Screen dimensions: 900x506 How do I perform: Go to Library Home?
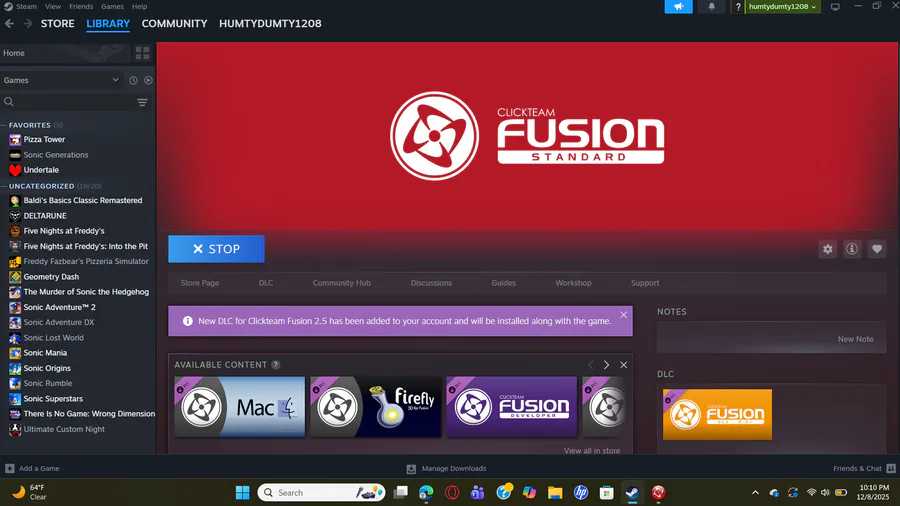click(x=63, y=53)
